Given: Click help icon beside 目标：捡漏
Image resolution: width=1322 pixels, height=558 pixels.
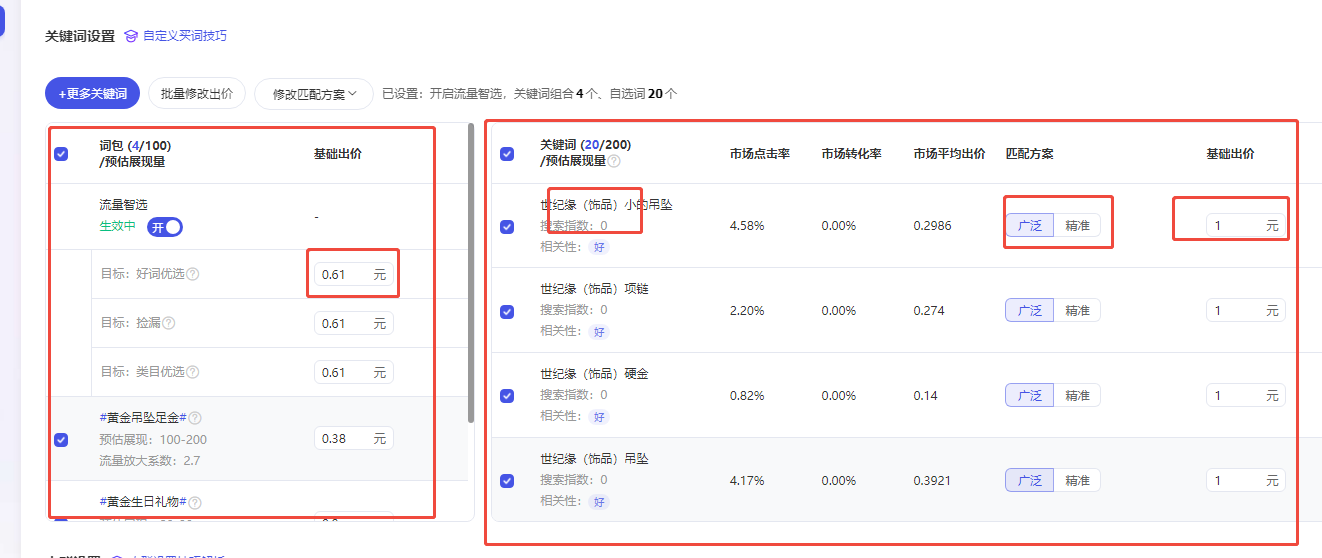Looking at the screenshot, I should point(169,323).
